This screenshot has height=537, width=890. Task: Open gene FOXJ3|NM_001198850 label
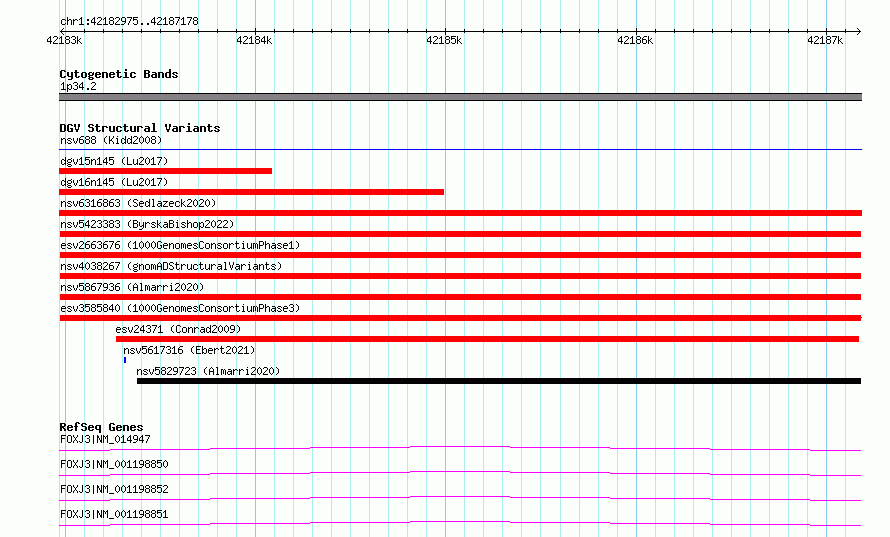click(114, 464)
